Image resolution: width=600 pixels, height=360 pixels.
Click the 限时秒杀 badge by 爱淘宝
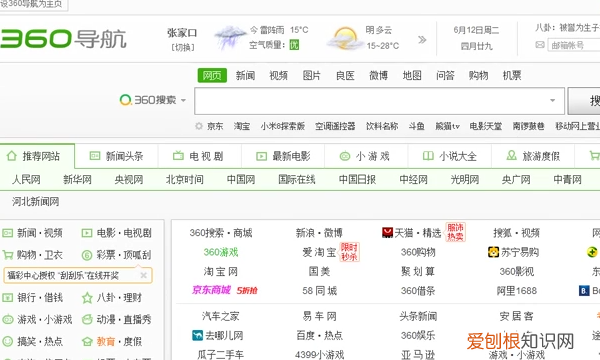pos(349,252)
